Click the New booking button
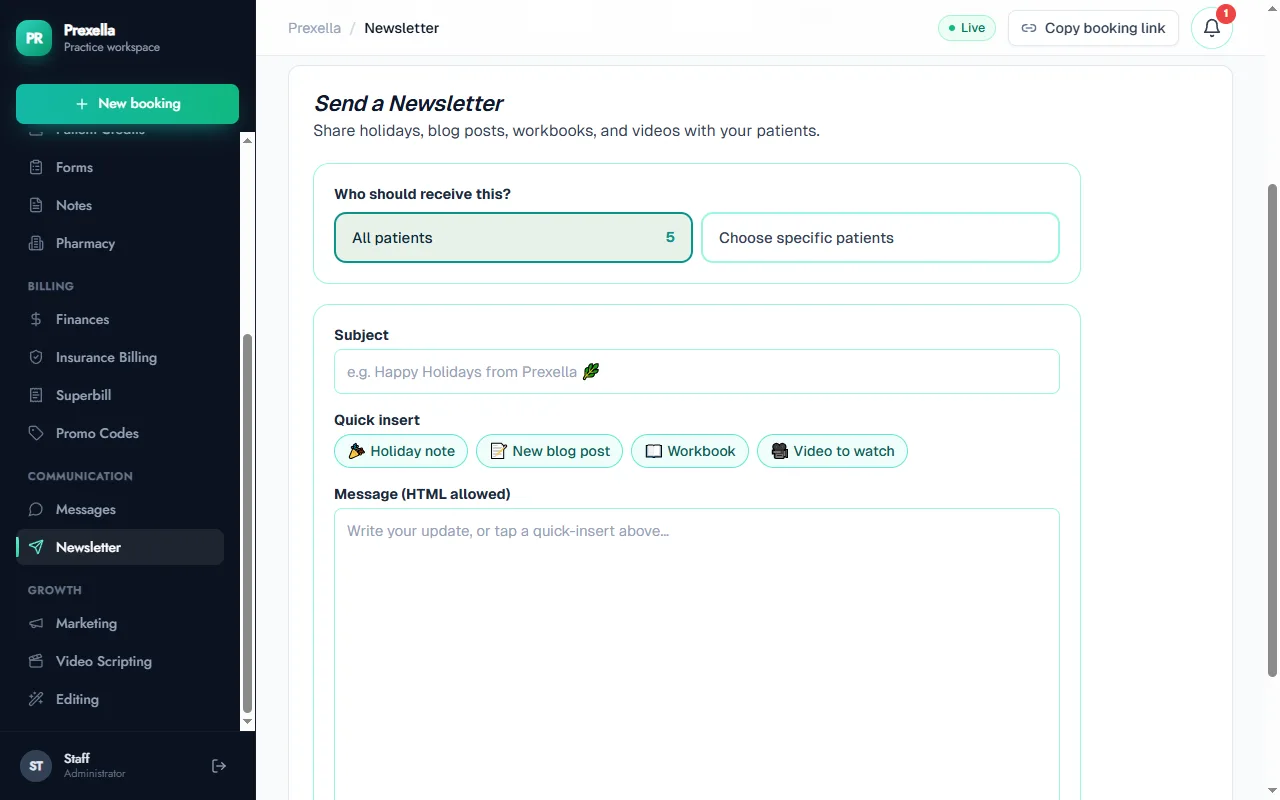Viewport: 1280px width, 800px height. tap(127, 104)
